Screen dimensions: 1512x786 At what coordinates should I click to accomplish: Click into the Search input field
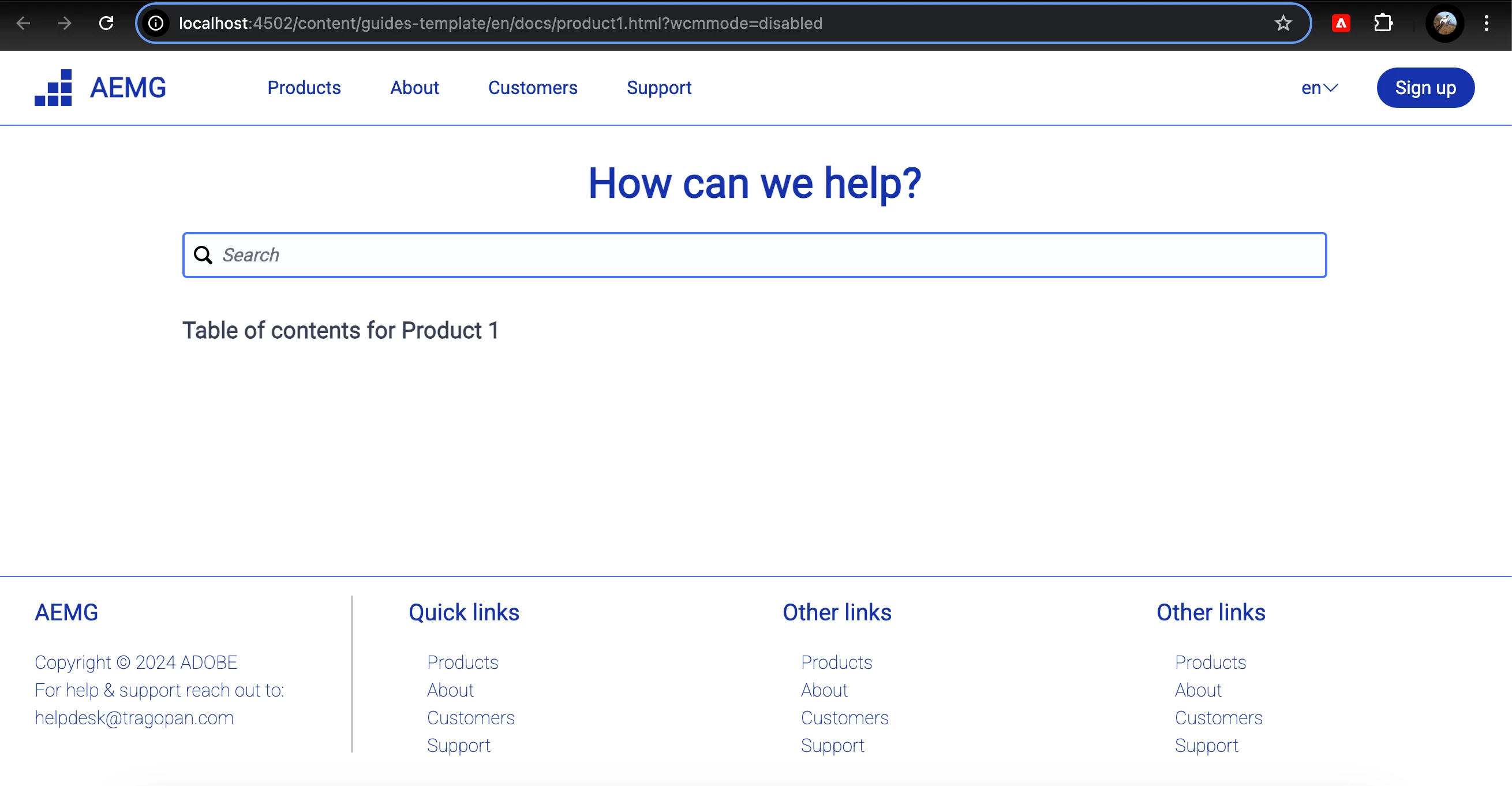coord(763,254)
